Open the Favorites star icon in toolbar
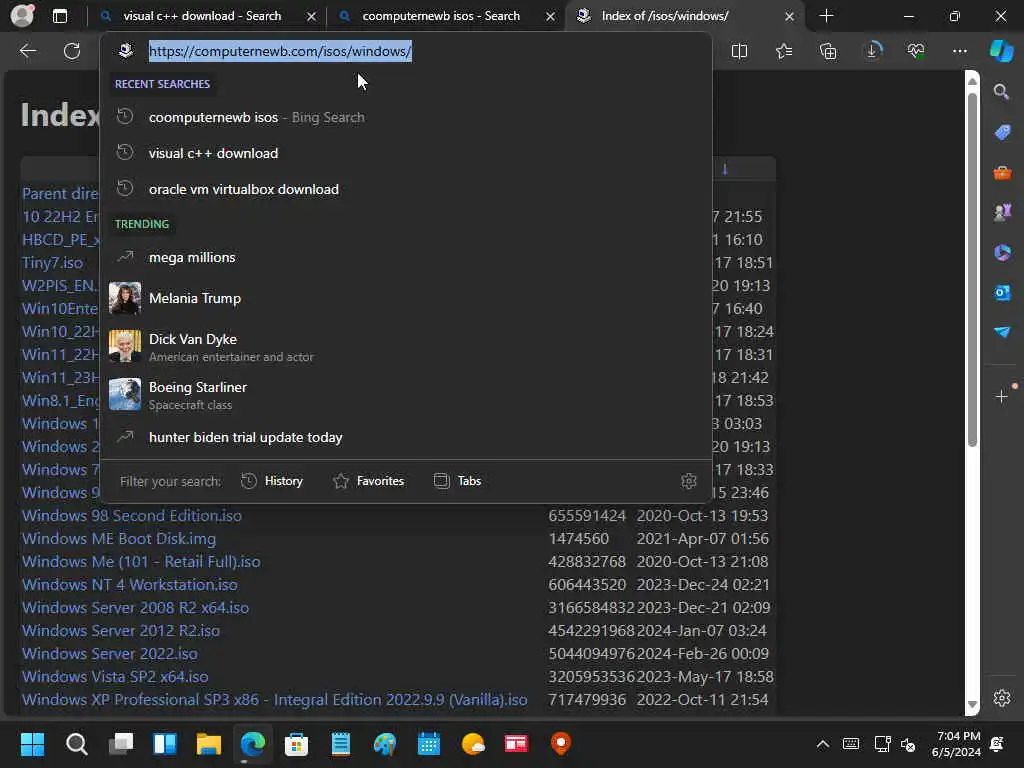The image size is (1024, 768). pyautogui.click(x=784, y=51)
